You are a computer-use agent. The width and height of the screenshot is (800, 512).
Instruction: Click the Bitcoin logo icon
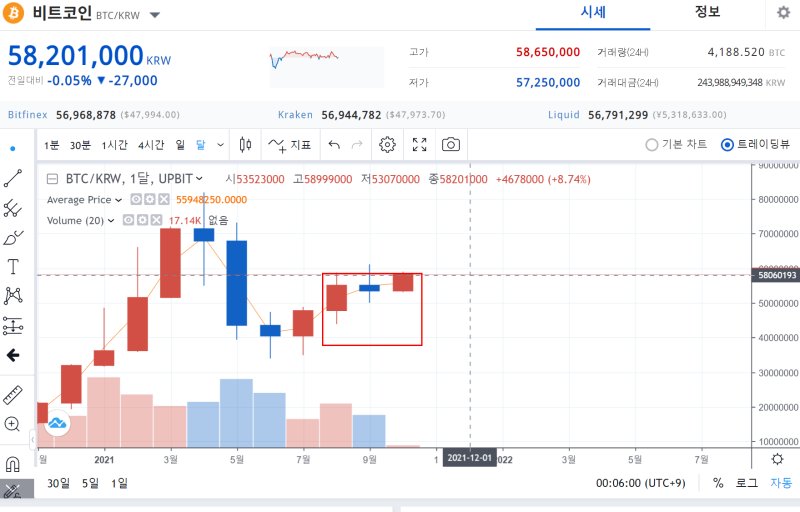point(13,13)
